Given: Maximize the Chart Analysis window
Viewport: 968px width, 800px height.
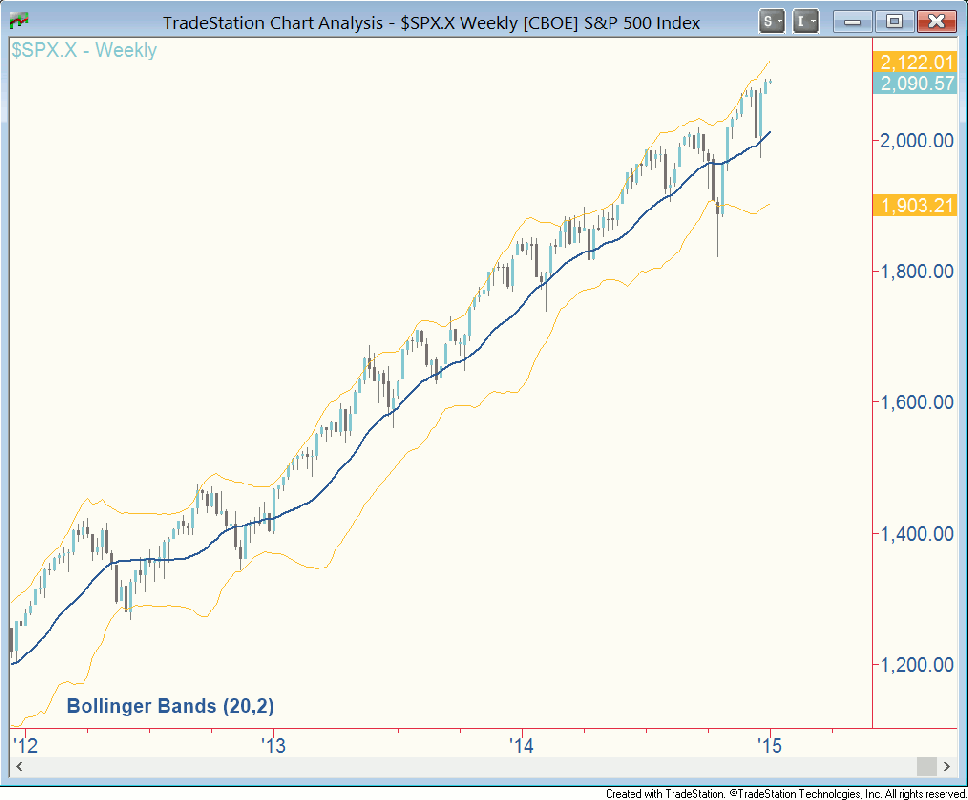Looking at the screenshot, I should tap(893, 20).
